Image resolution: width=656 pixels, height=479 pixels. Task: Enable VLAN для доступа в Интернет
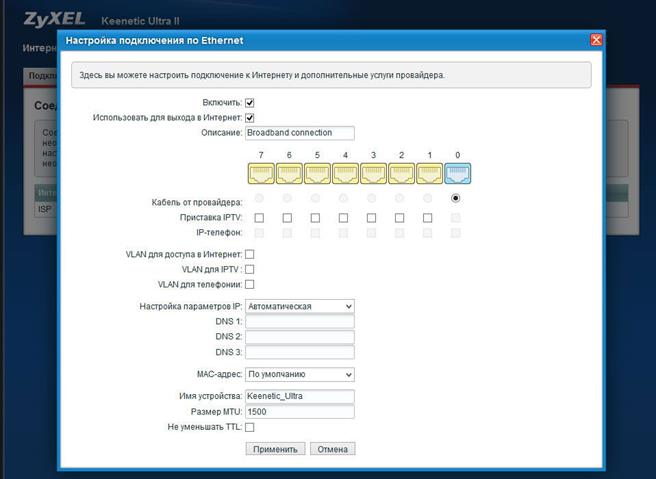point(249,254)
